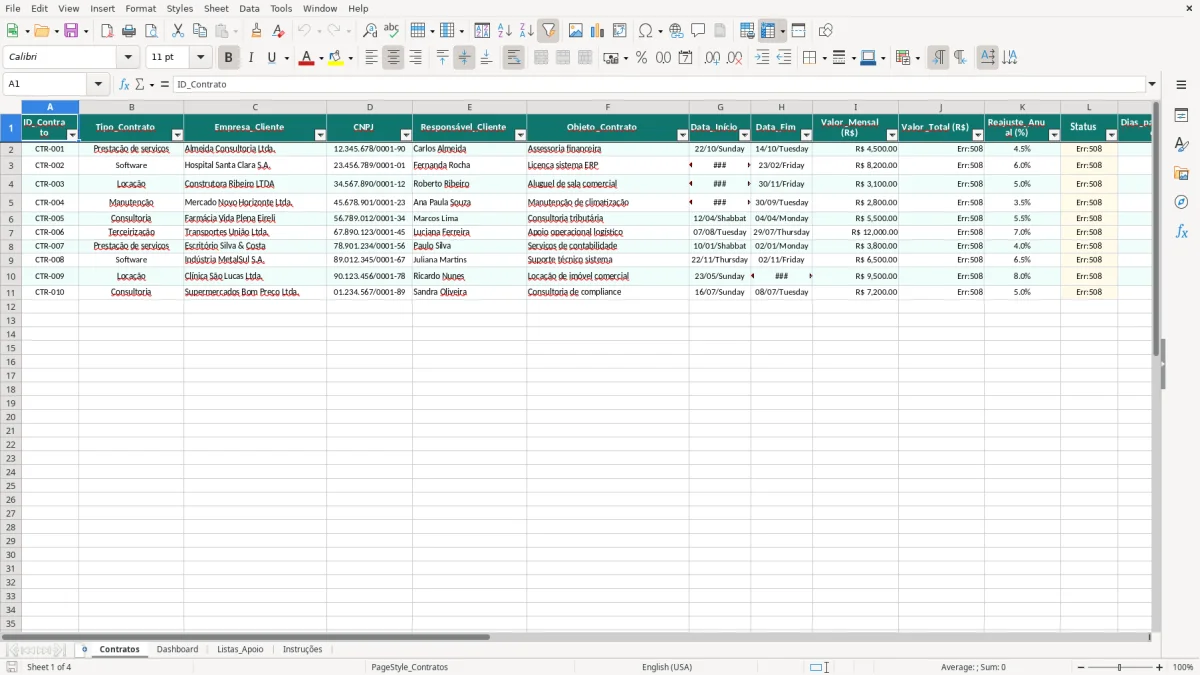Image resolution: width=1200 pixels, height=675 pixels.
Task: Open sidebar Properties panel
Action: 1181,115
